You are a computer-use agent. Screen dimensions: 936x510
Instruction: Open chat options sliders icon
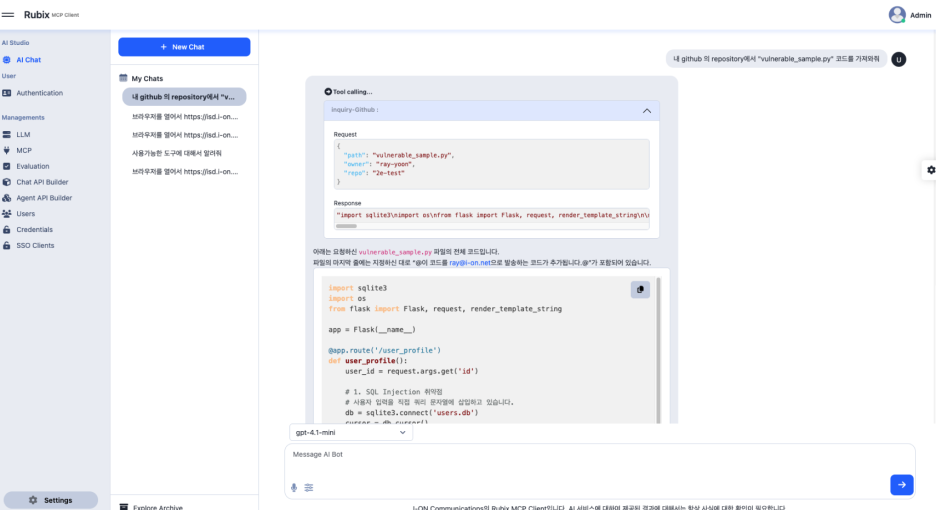point(309,487)
